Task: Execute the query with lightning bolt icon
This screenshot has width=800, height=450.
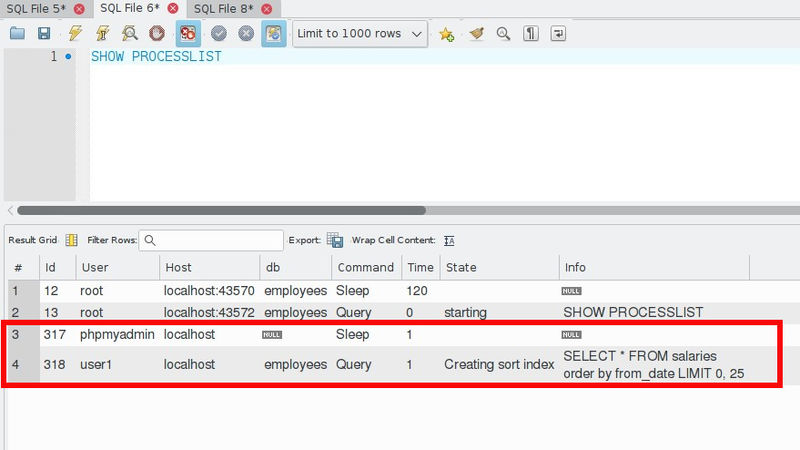Action: pyautogui.click(x=75, y=34)
